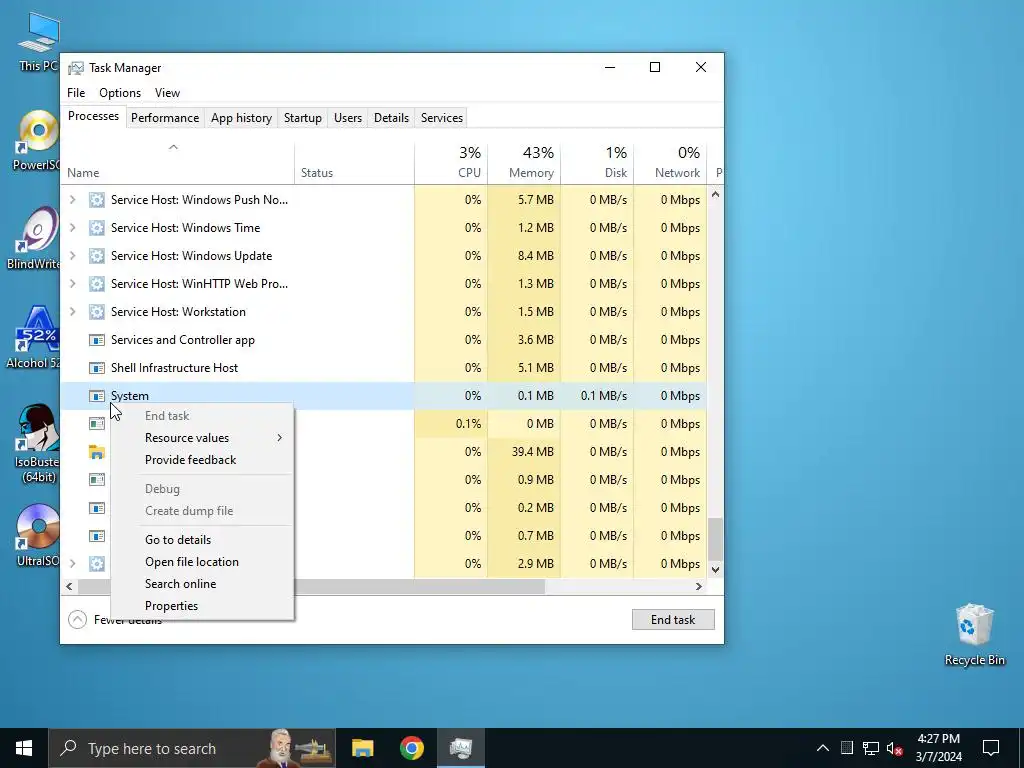This screenshot has width=1024, height=768.
Task: Select the PowerISO desktop shortcut
Action: (x=37, y=140)
